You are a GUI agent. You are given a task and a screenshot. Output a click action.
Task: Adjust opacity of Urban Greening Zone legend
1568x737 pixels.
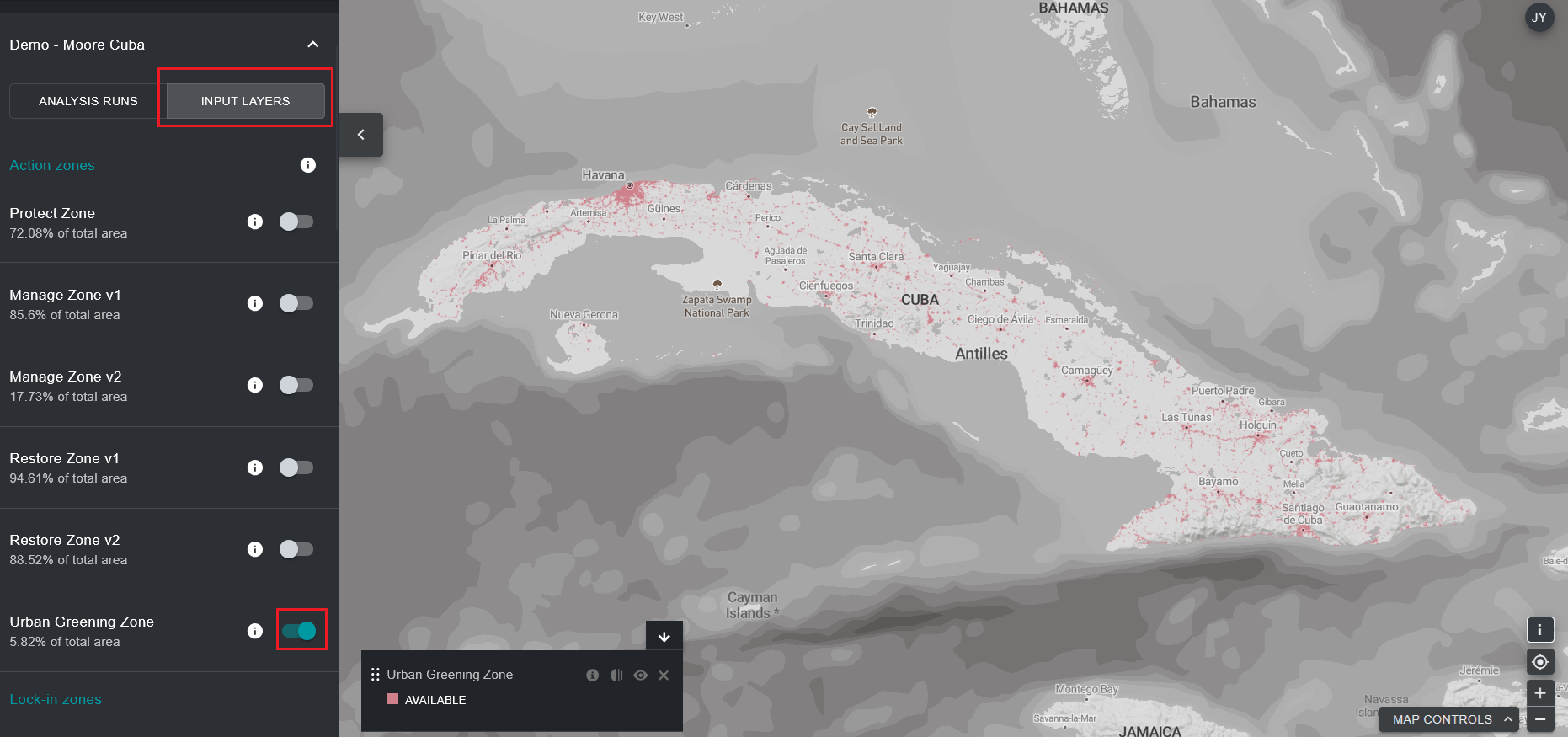[616, 676]
